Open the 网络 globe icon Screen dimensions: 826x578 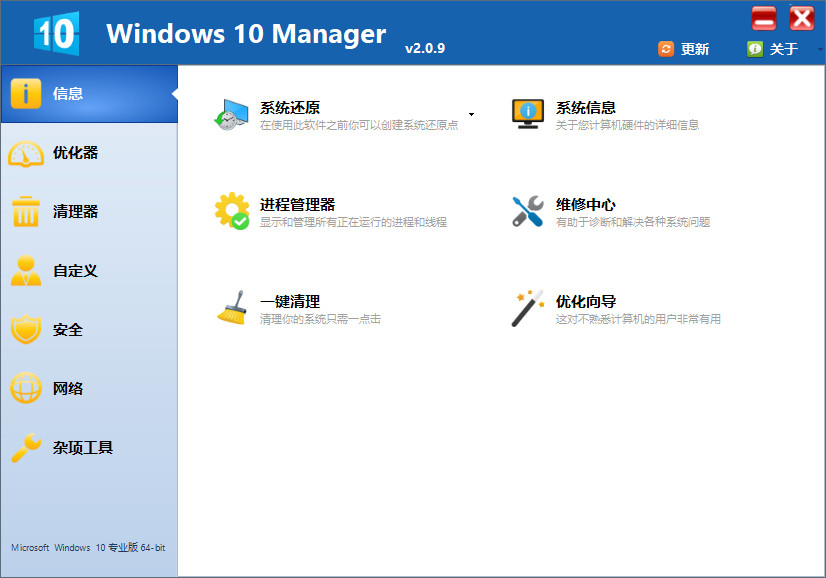[x=25, y=388]
